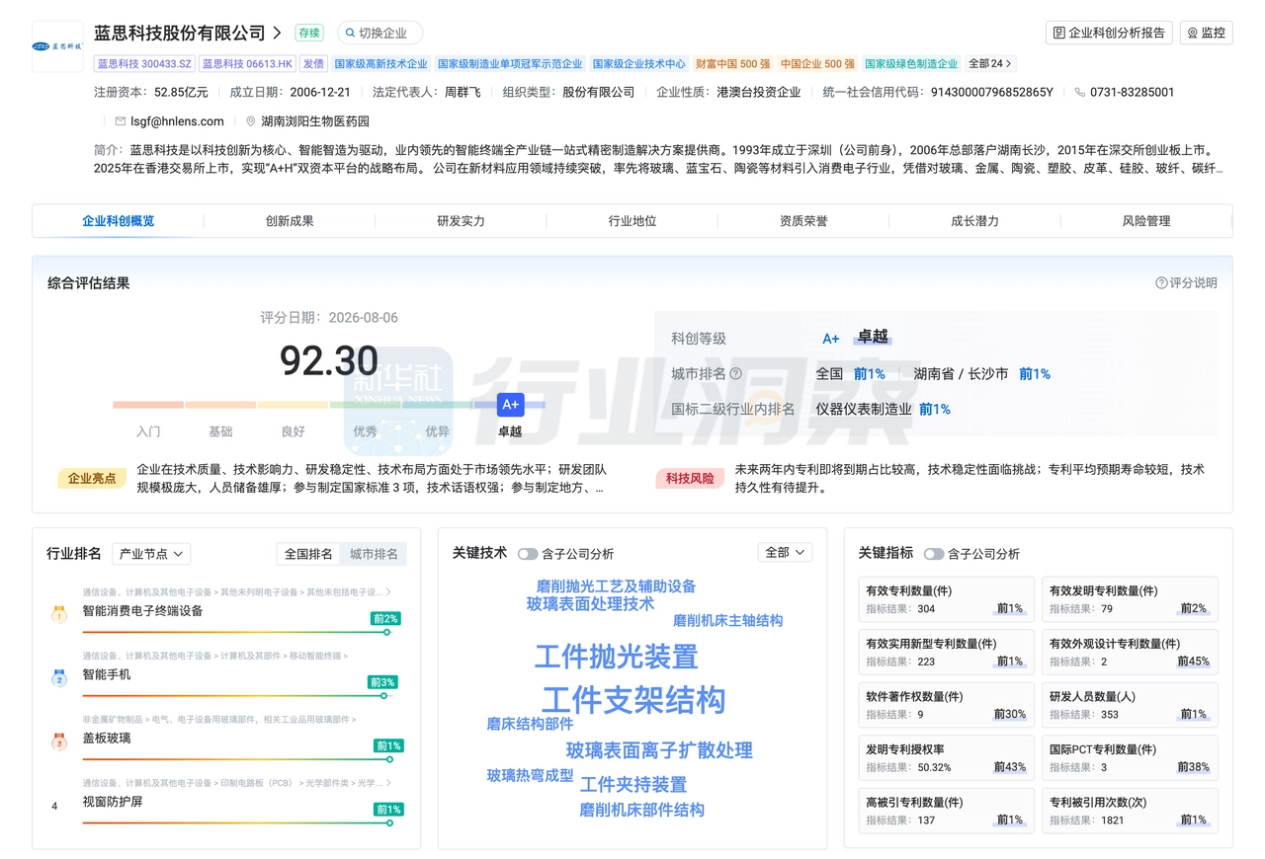1265x859 pixels.
Task: Click 国家级绿色制造企业 tag
Action: pos(911,63)
